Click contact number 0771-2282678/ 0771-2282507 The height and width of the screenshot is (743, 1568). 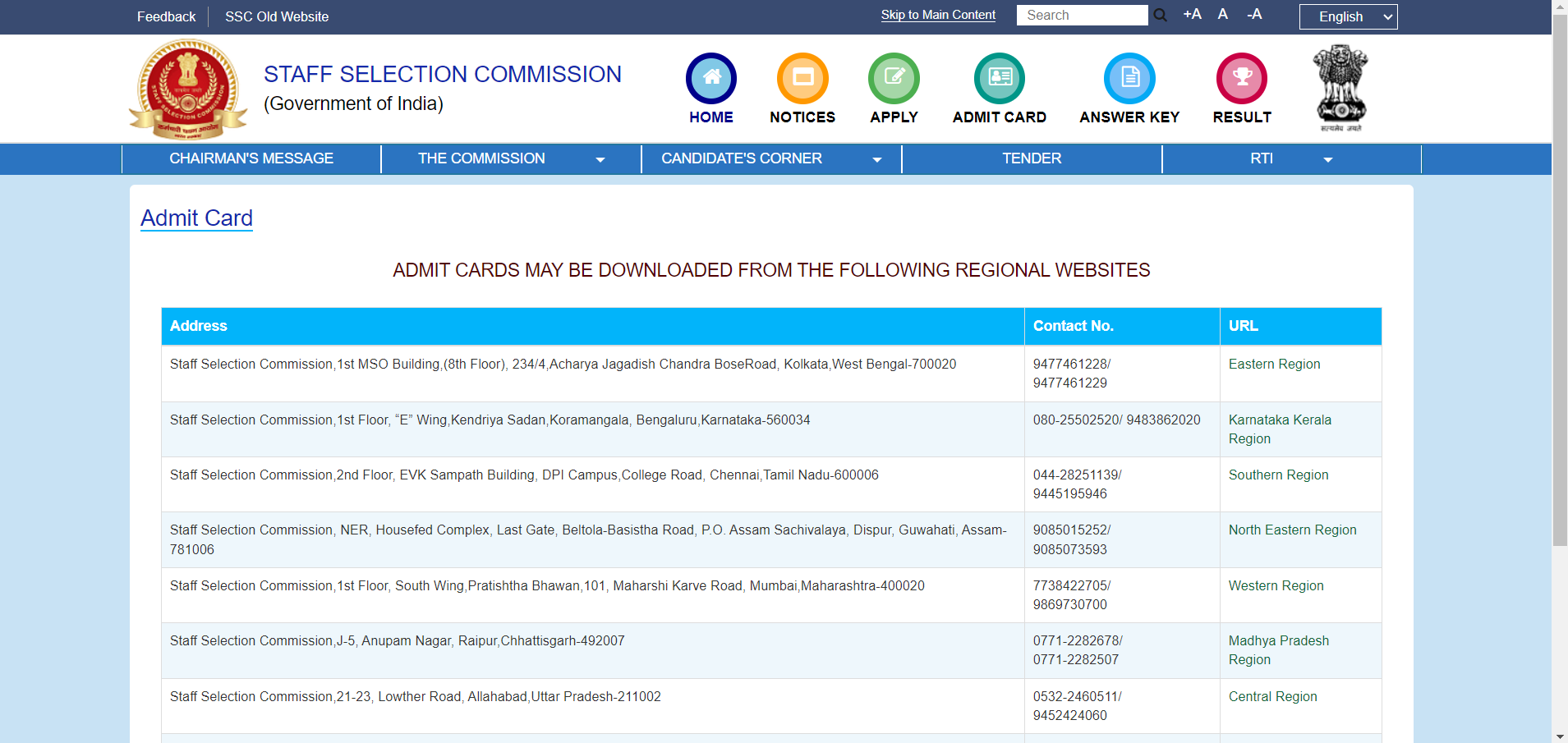[1078, 650]
